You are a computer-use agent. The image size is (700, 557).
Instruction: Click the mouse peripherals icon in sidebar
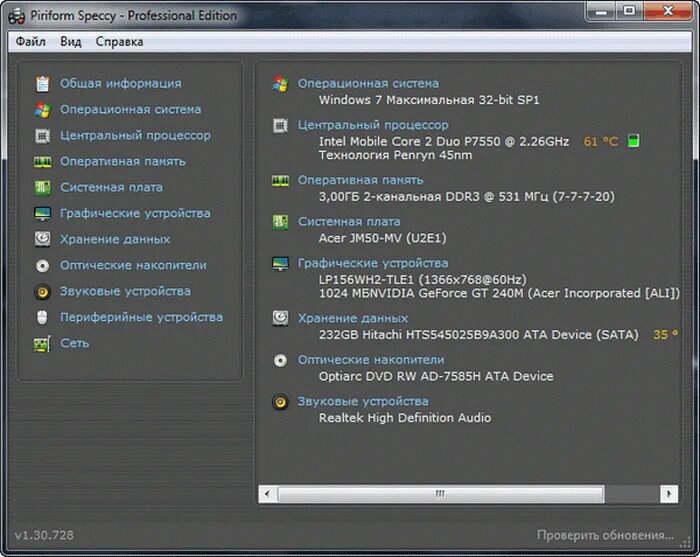[x=42, y=317]
